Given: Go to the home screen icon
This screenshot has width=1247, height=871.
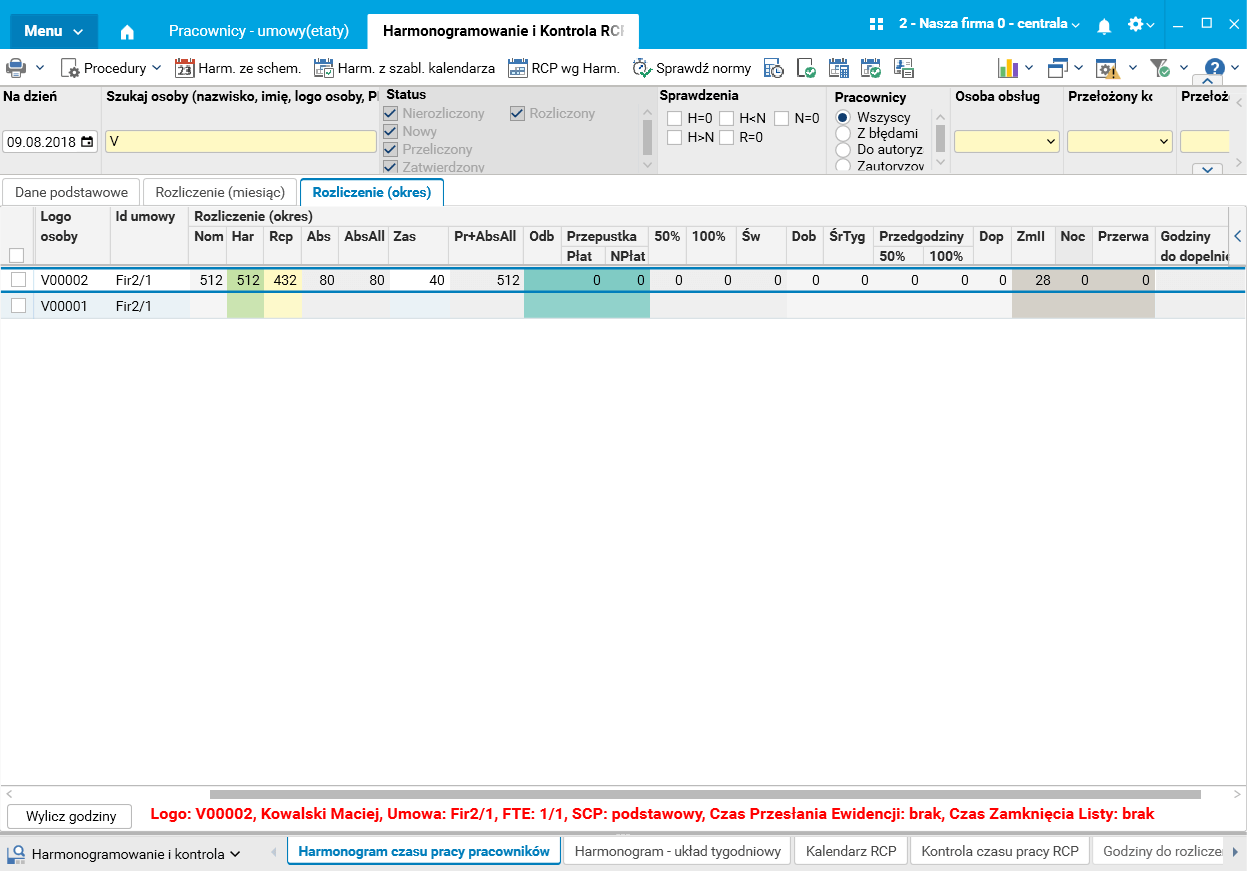Looking at the screenshot, I should [127, 31].
